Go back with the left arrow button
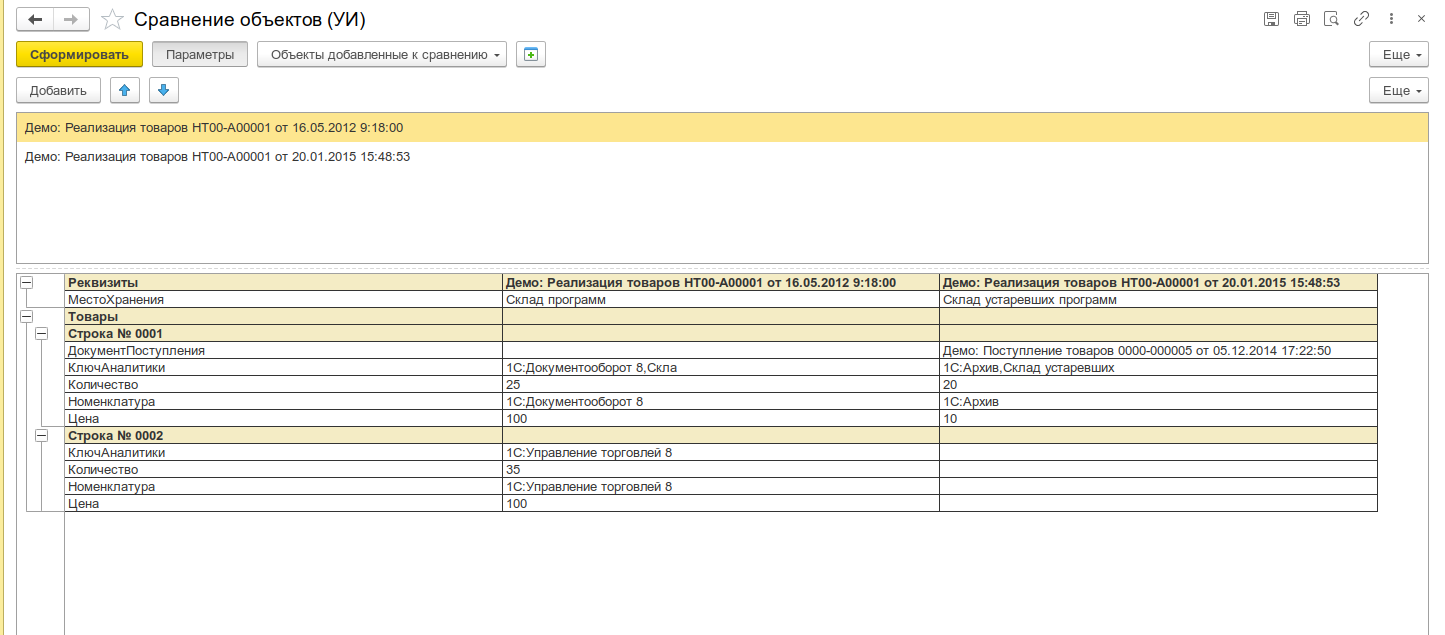This screenshot has width=1445, height=635. [x=35, y=19]
